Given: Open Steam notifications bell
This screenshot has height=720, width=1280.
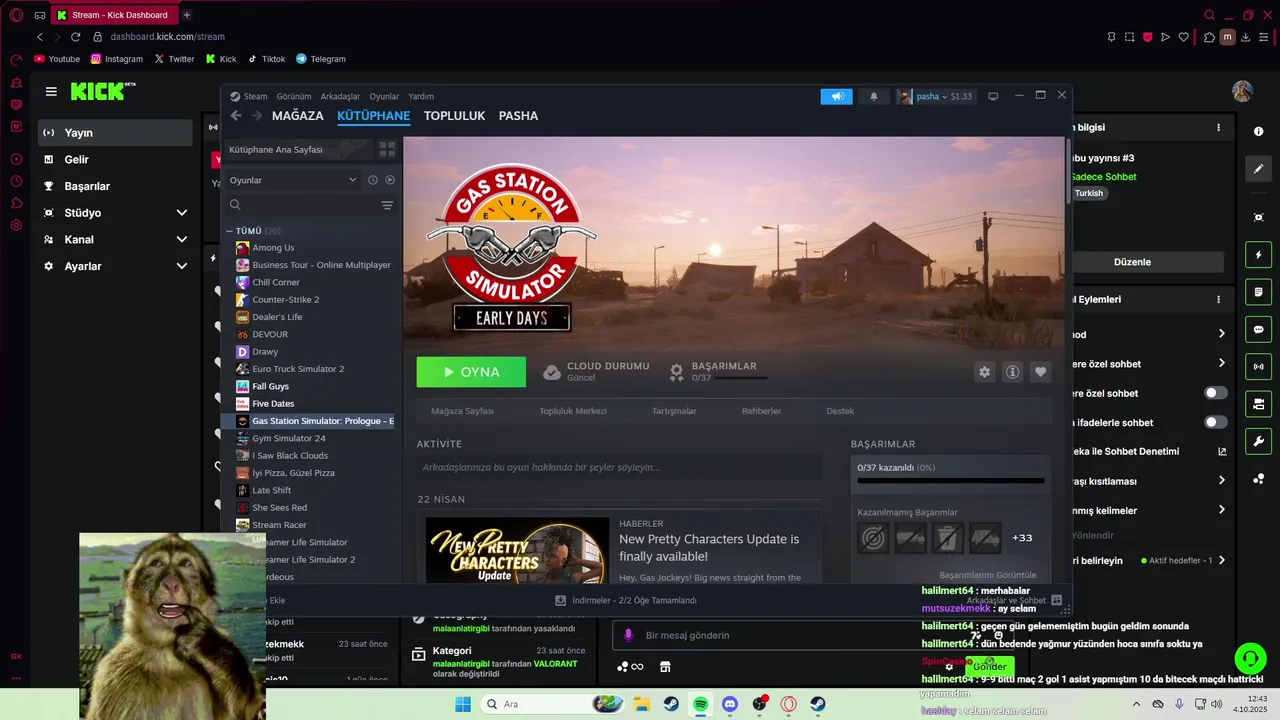Looking at the screenshot, I should coord(873,96).
